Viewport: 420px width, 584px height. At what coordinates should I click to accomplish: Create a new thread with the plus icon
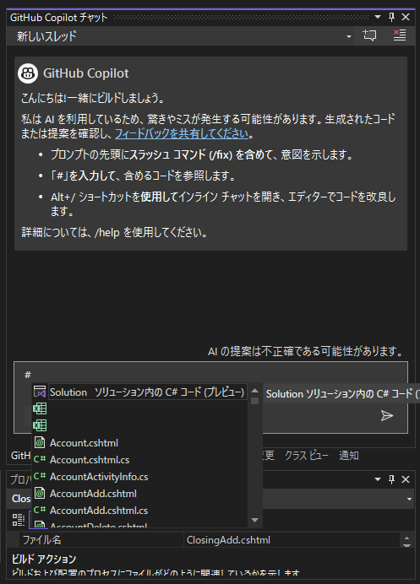(369, 36)
